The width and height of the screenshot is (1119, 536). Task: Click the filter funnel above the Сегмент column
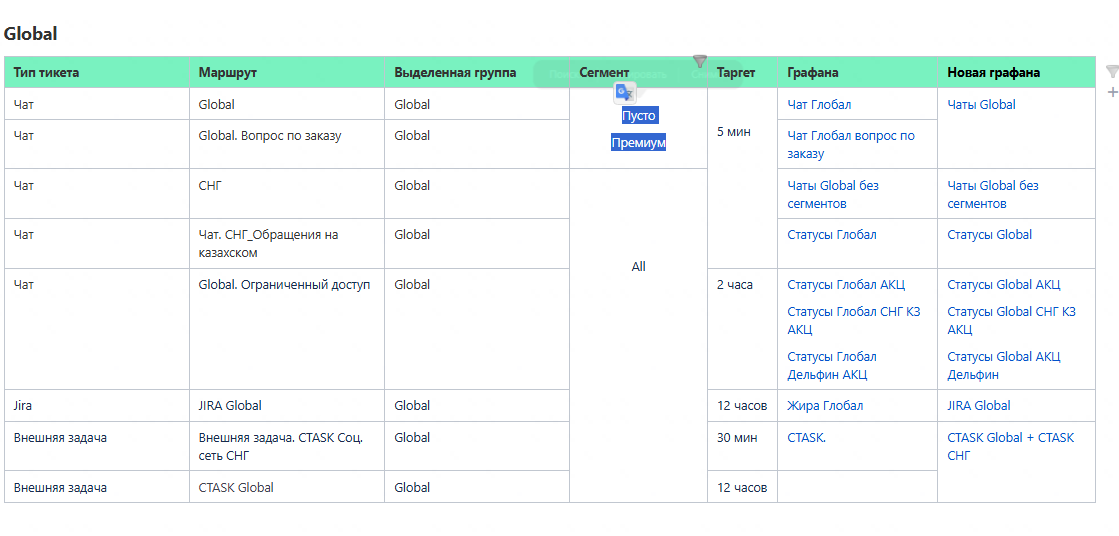click(700, 62)
